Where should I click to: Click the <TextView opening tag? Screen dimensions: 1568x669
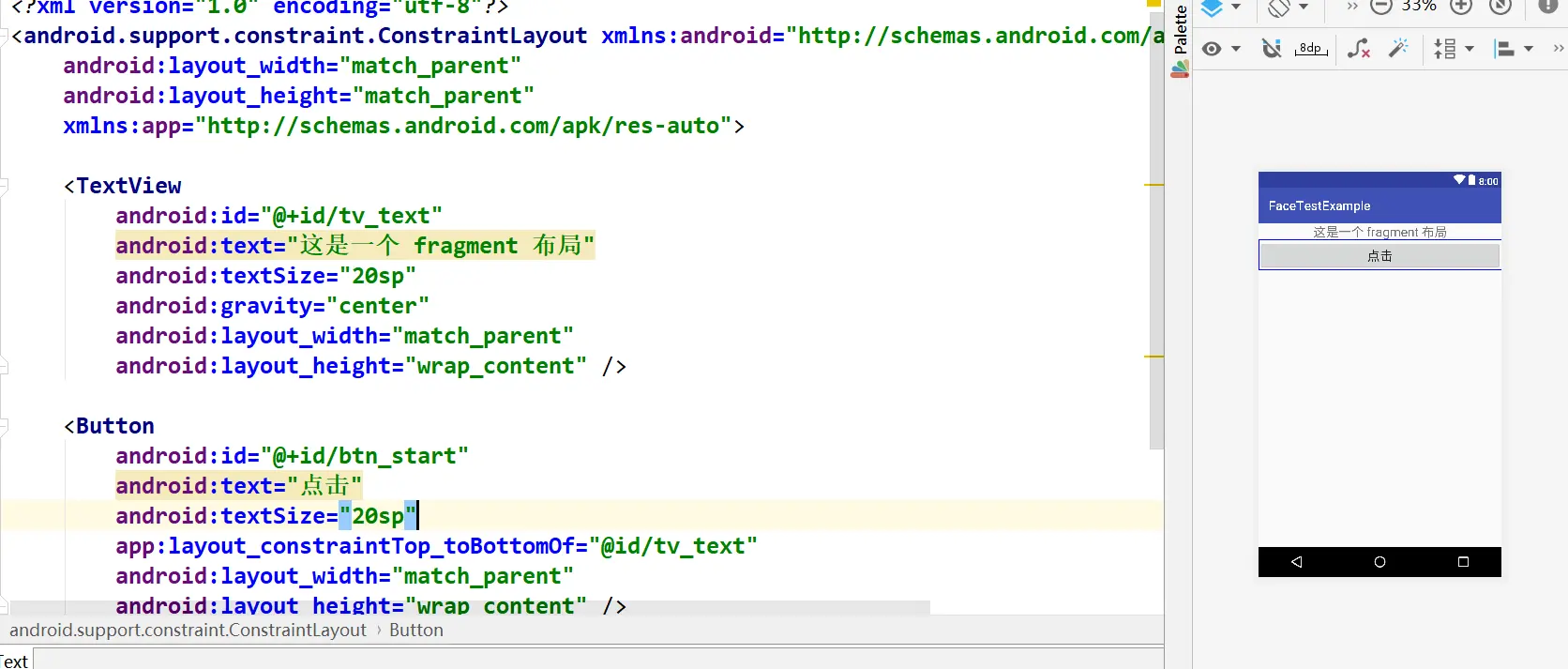(123, 186)
